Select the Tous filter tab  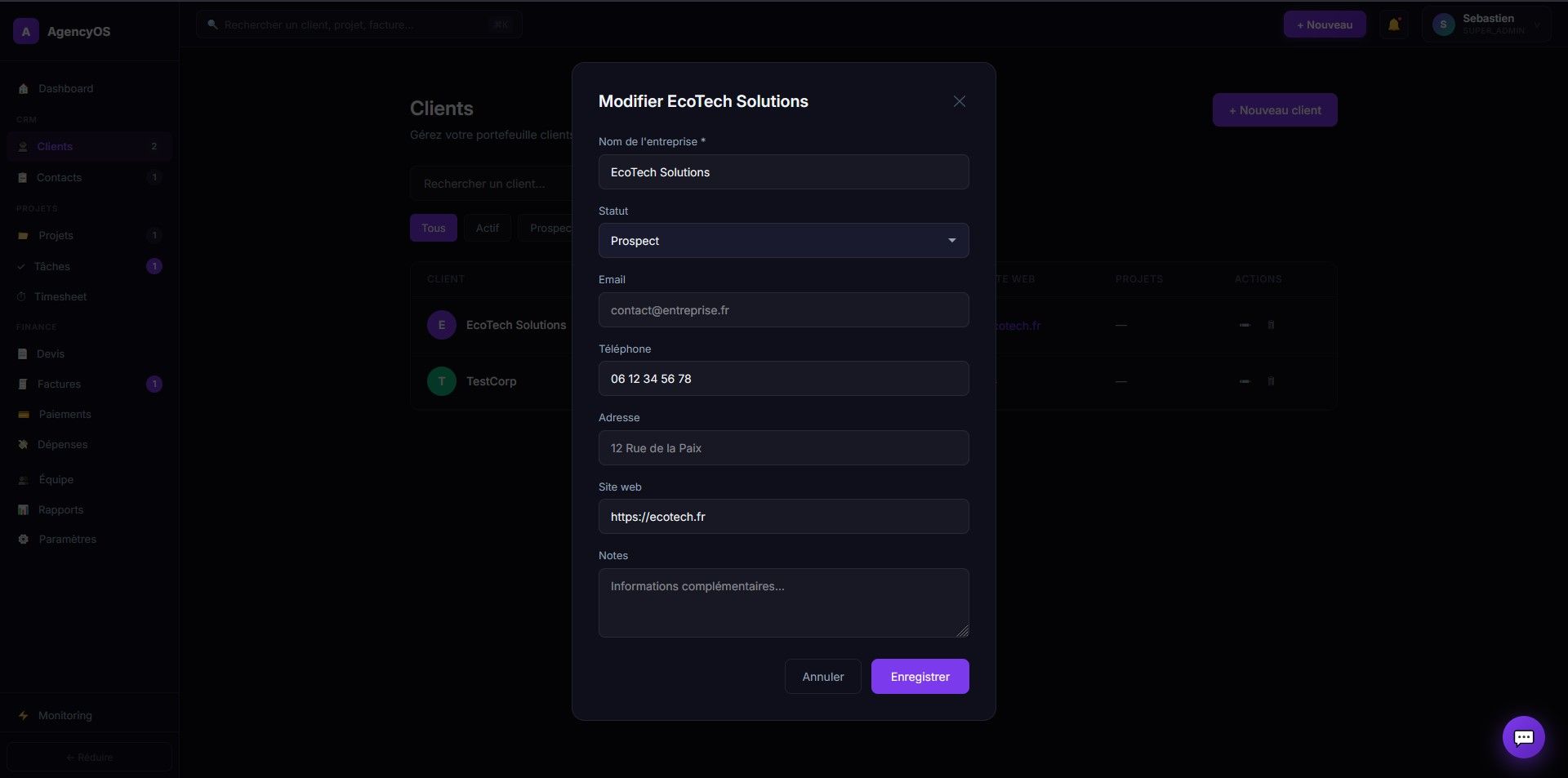pos(434,229)
